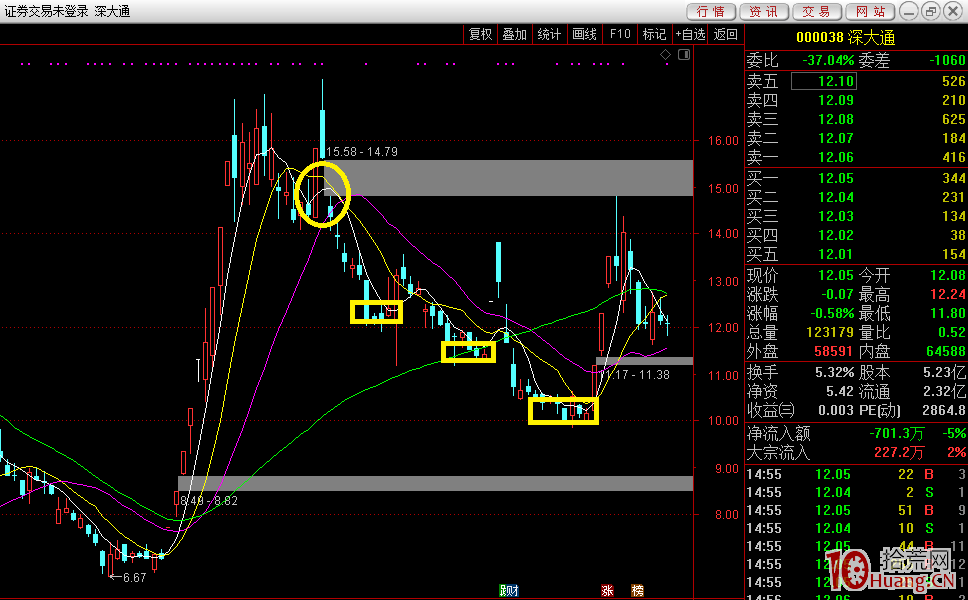Select 复权 adjustment in chart toolbar
Viewport: 968px width, 600px height.
pyautogui.click(x=480, y=34)
